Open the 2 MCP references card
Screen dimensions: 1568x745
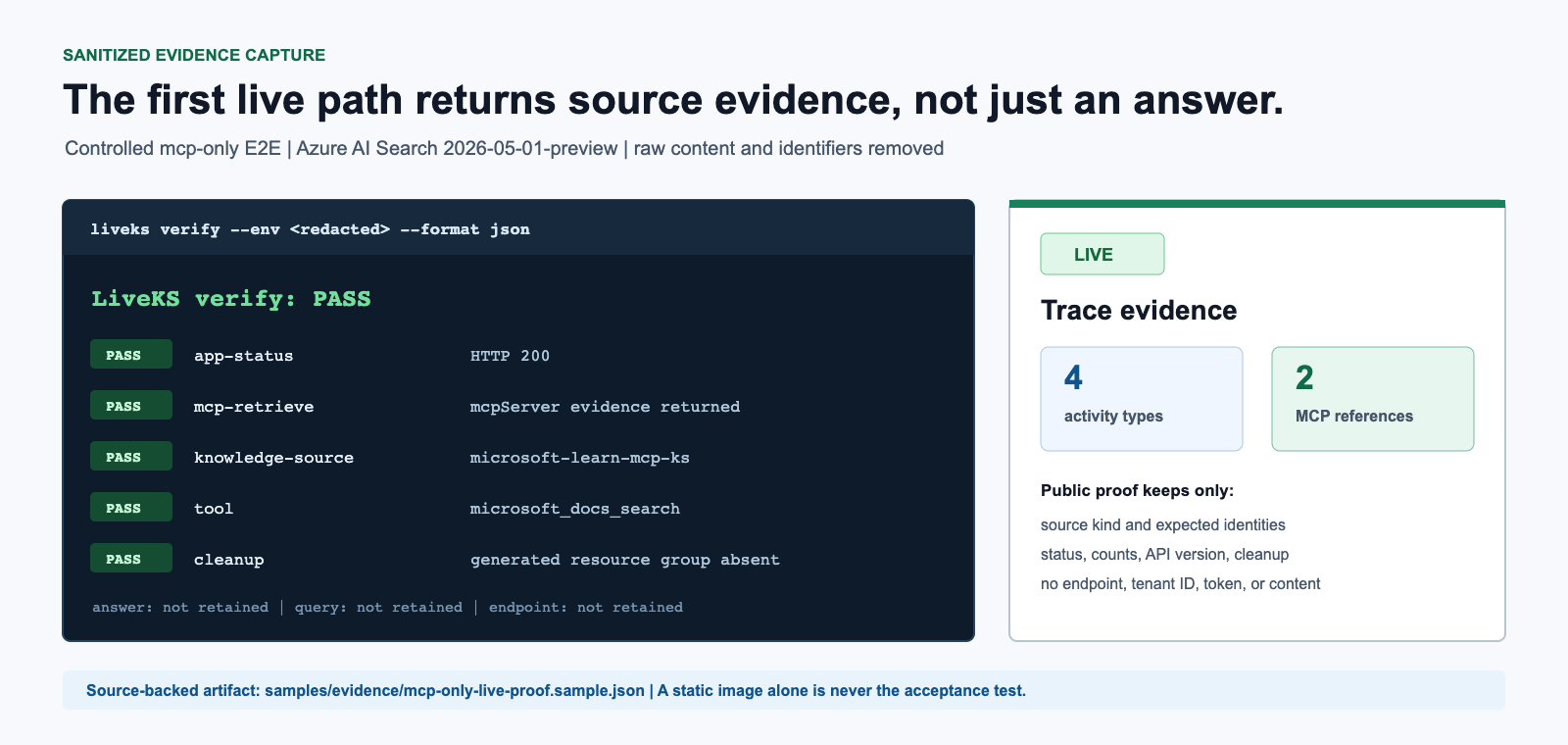pyautogui.click(x=1373, y=399)
